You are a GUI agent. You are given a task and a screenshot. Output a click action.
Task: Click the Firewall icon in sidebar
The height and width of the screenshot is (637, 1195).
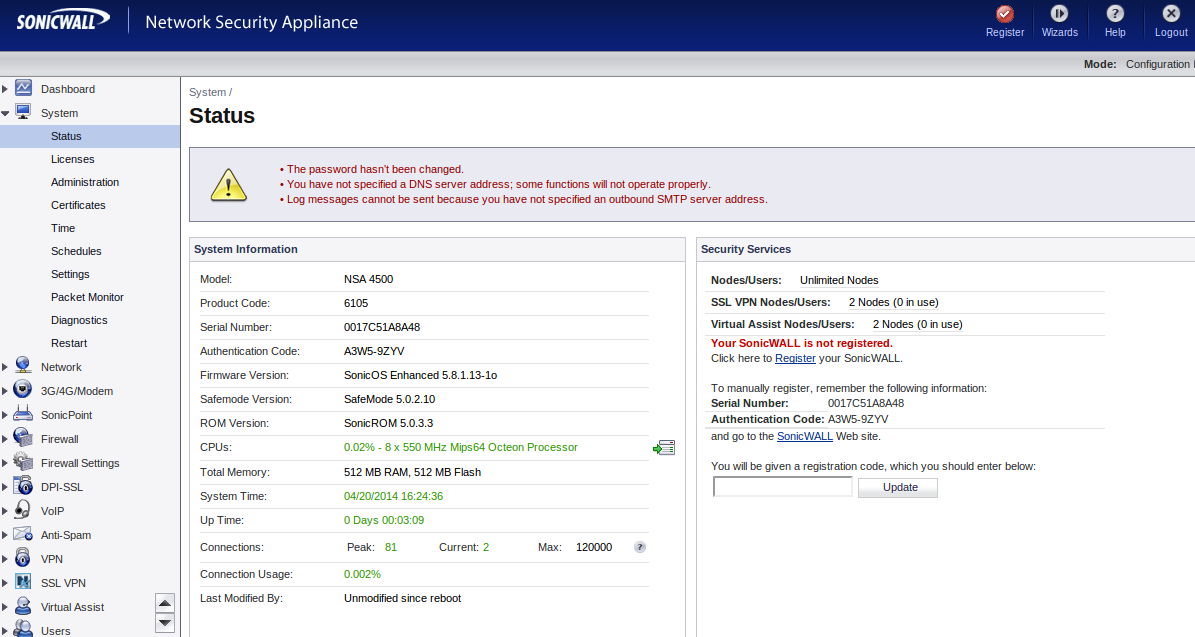tap(24, 438)
